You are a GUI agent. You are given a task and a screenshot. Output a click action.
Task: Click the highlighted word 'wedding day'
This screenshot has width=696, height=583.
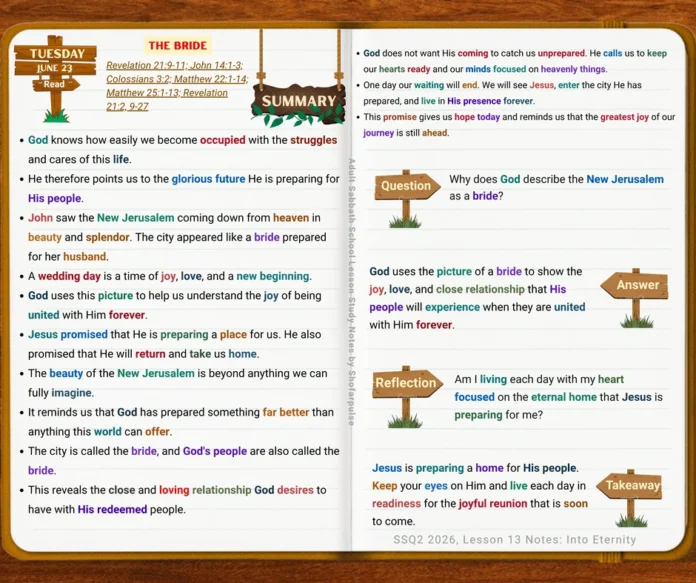(x=69, y=276)
